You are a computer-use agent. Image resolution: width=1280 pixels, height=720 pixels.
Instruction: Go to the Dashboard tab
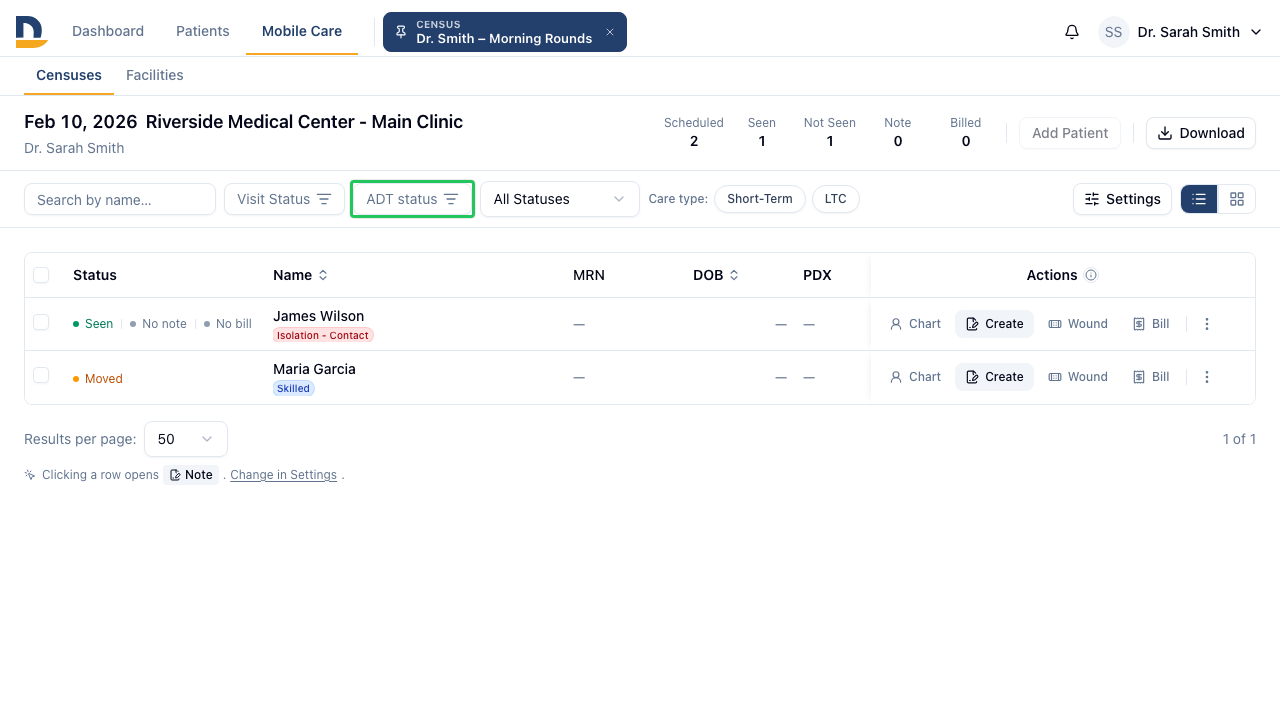108,31
